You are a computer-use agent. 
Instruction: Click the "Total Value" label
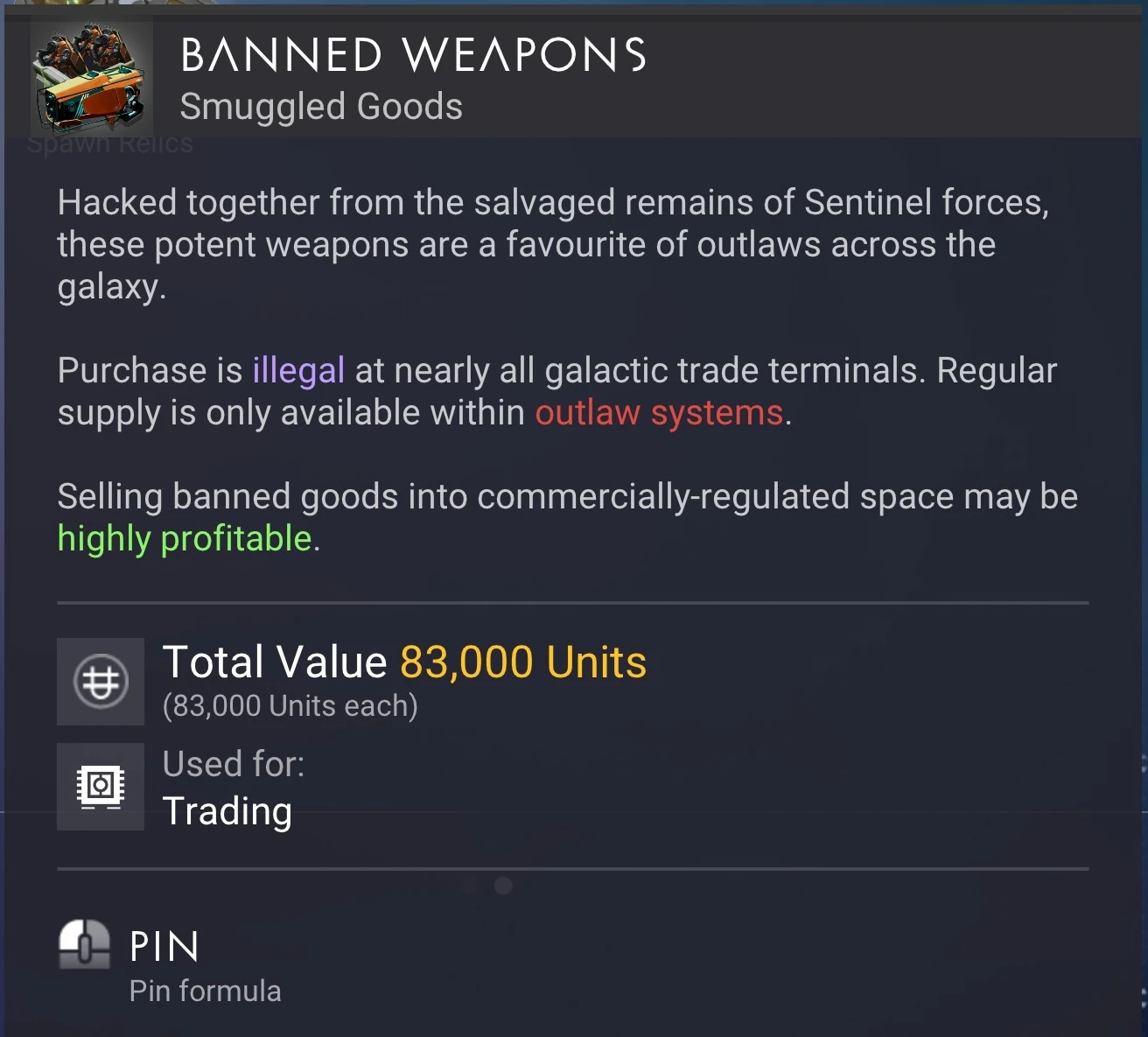(275, 662)
